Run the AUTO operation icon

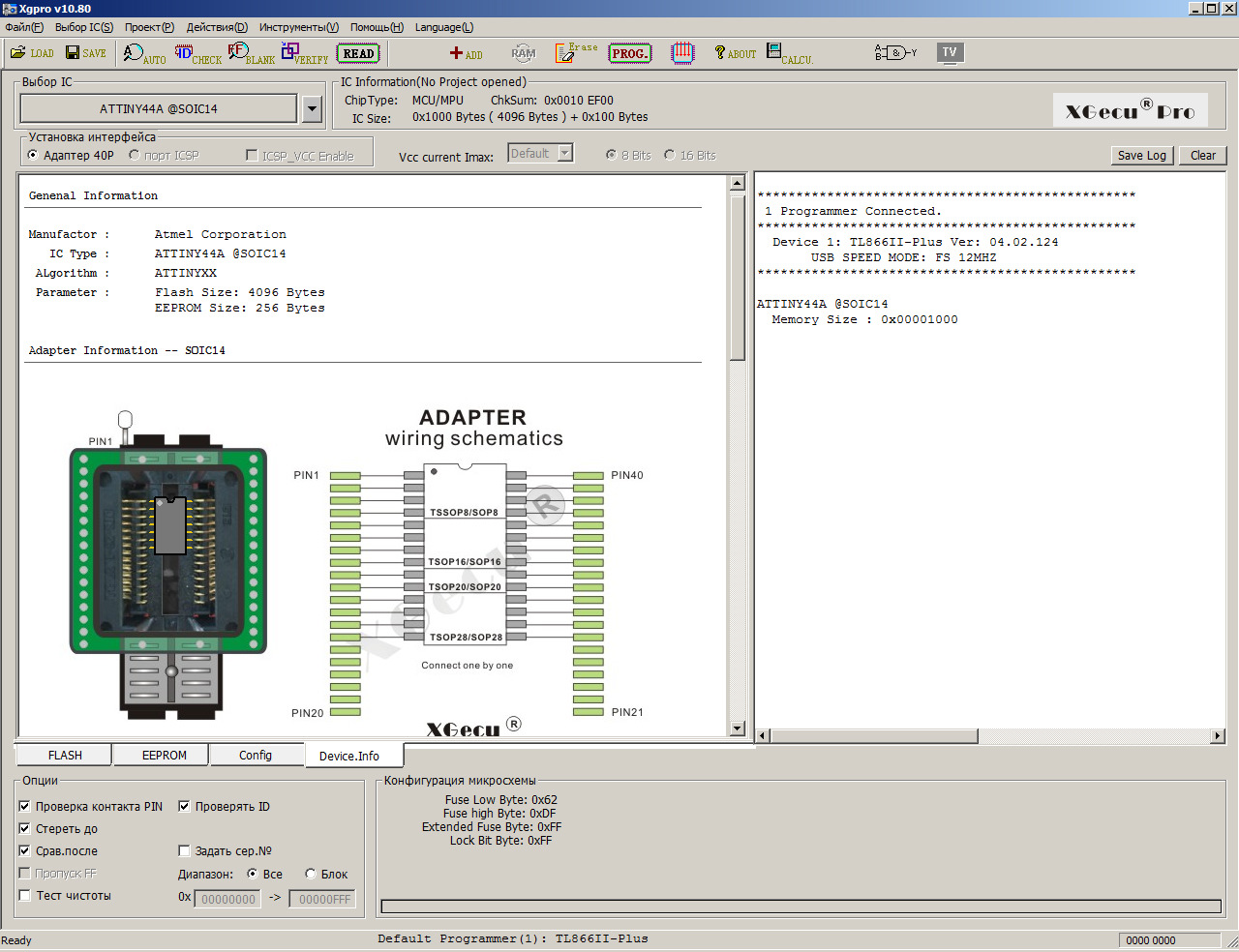[144, 53]
